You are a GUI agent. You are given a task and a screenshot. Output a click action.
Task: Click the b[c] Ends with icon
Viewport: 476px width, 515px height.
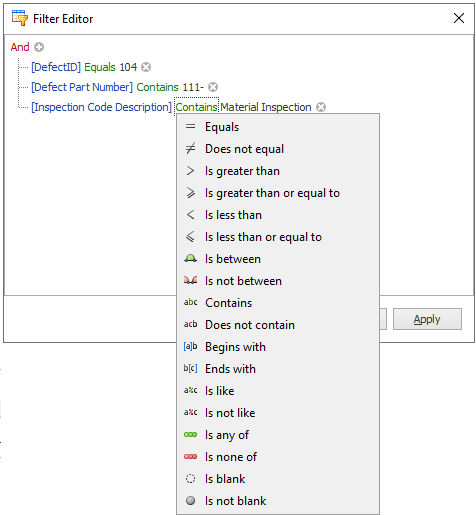190,368
